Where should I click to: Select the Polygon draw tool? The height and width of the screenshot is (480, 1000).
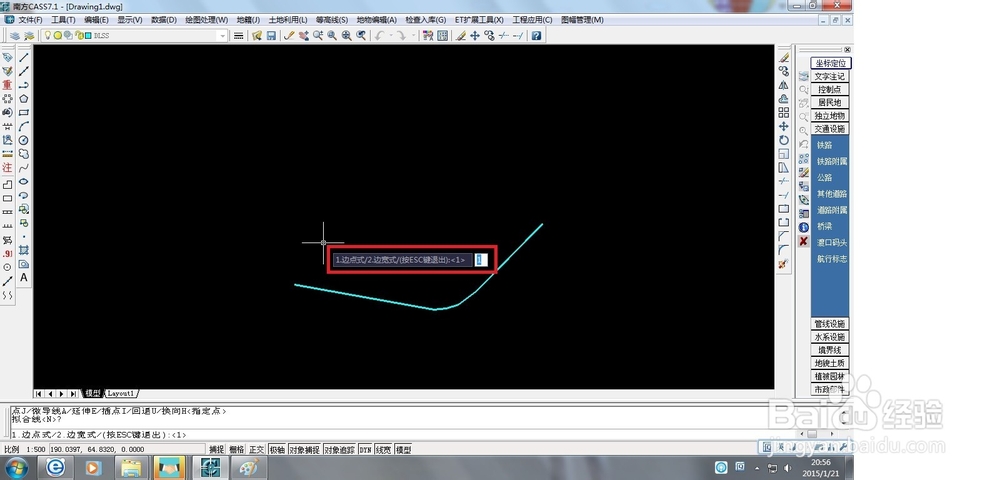[x=24, y=99]
